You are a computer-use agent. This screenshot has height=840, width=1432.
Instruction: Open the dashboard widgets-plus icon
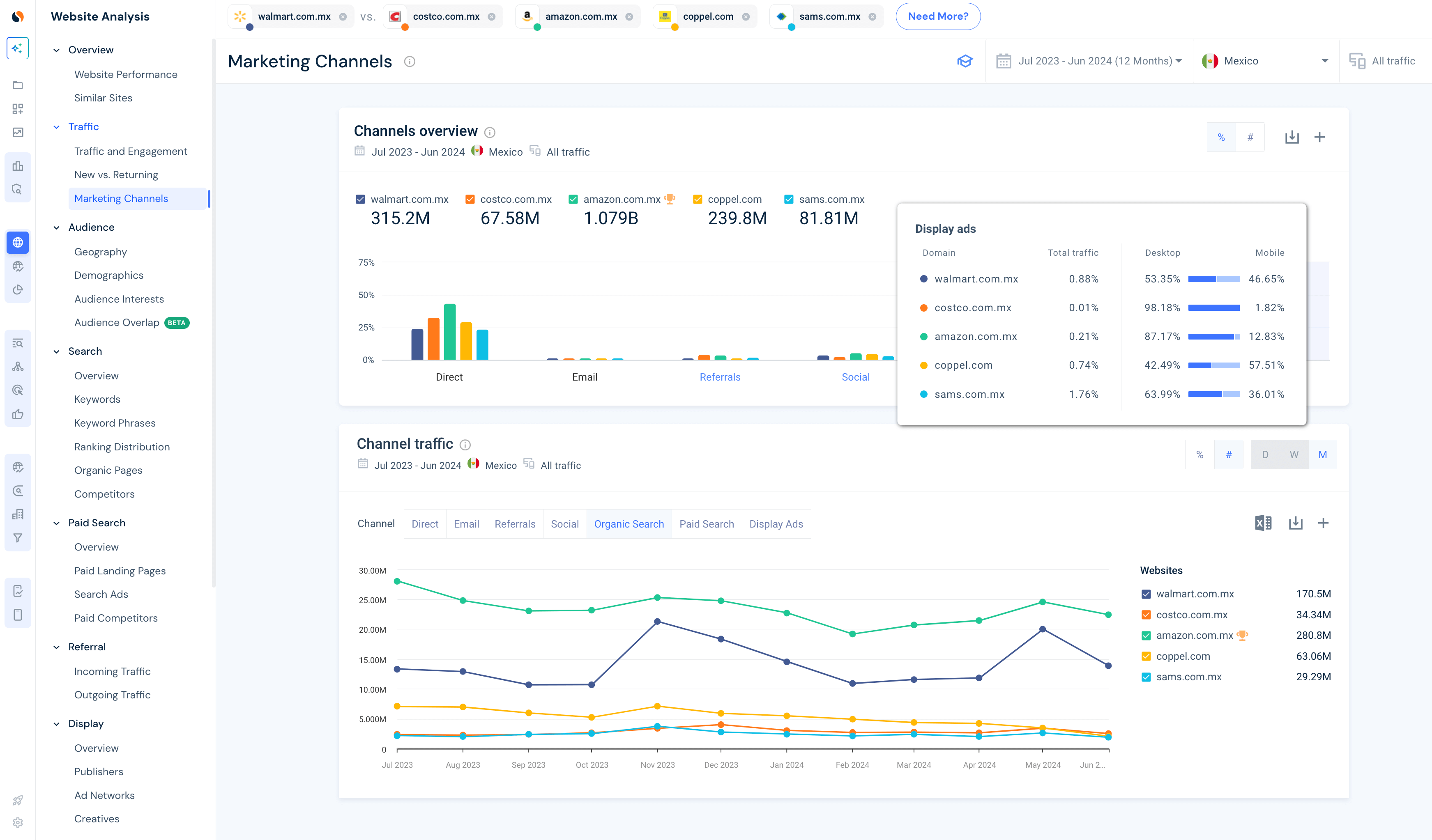pos(18,108)
